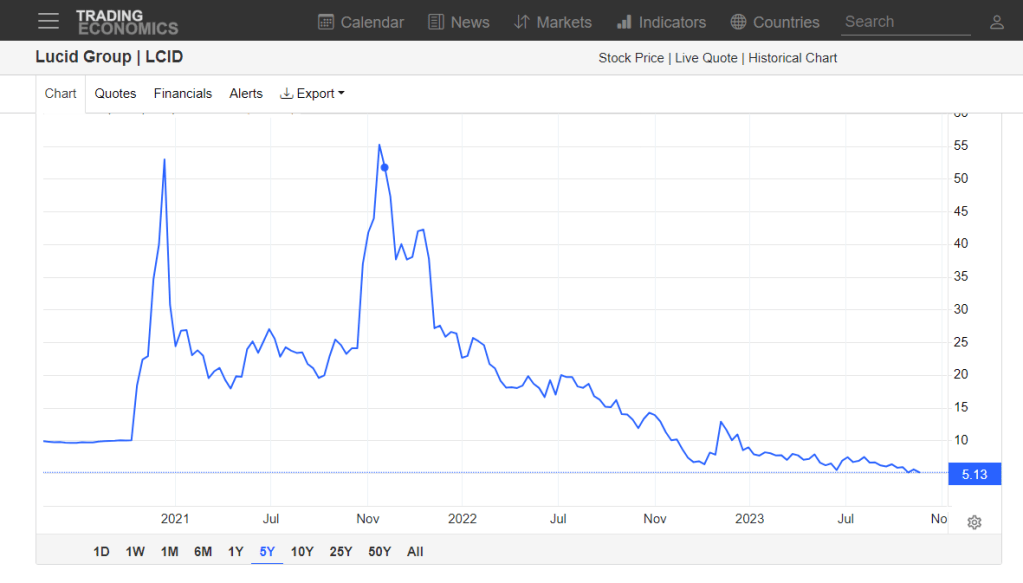The image size is (1023, 583).
Task: Go to the News section
Action: [459, 22]
